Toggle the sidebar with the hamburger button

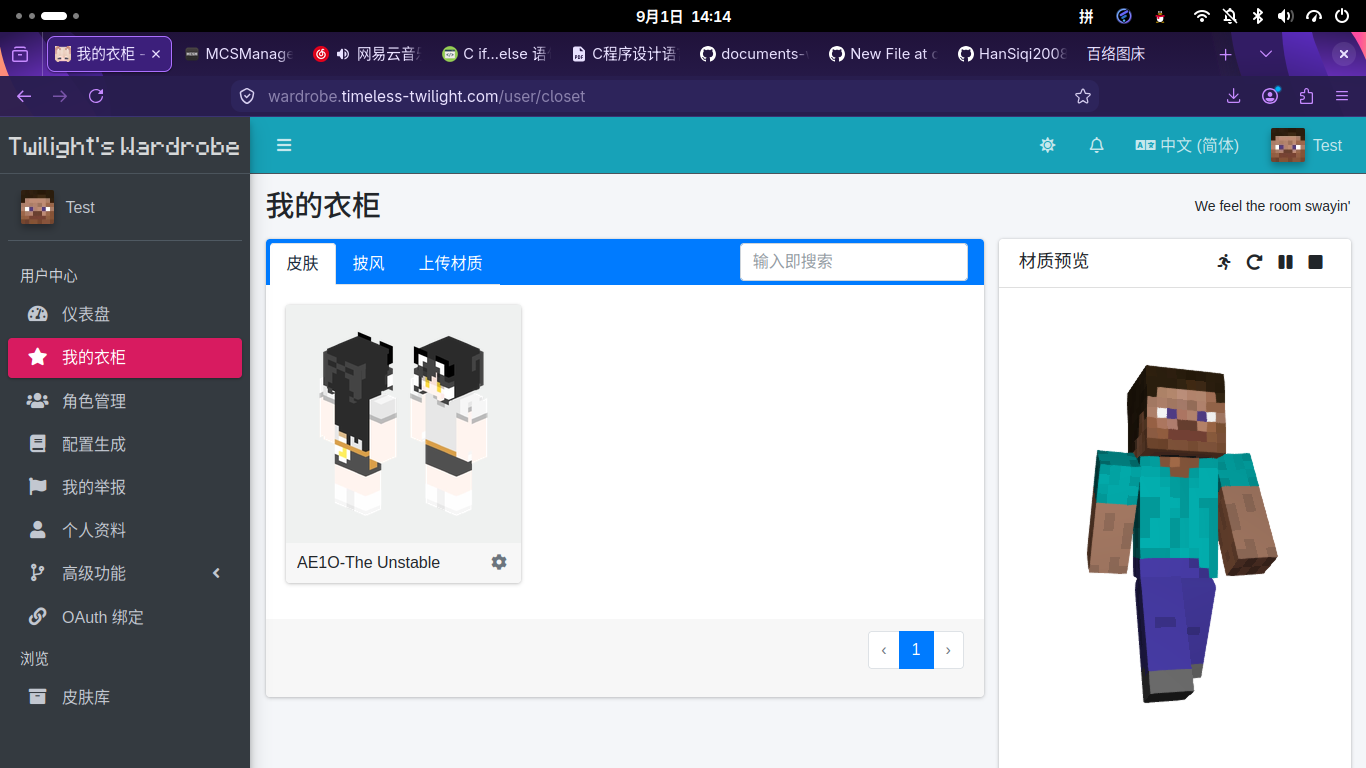tap(284, 145)
